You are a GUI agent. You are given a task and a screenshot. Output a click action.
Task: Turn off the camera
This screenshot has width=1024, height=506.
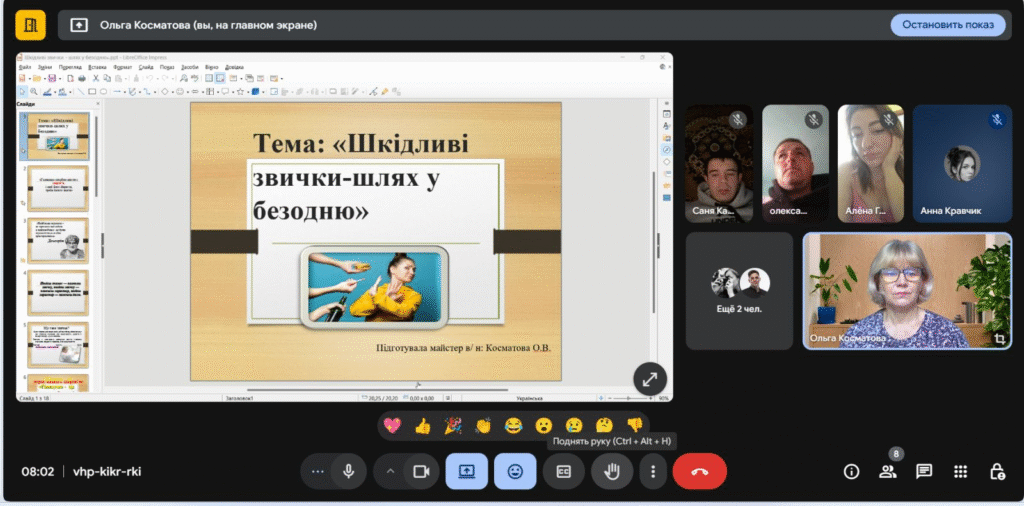[x=421, y=471]
